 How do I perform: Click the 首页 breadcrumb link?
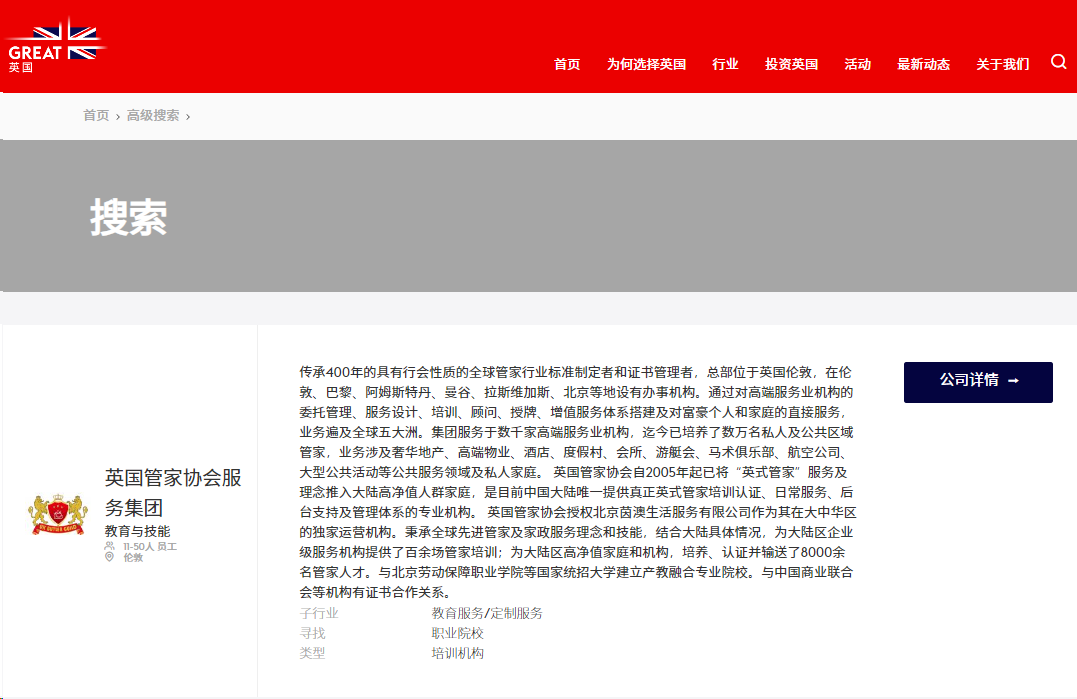[x=96, y=116]
